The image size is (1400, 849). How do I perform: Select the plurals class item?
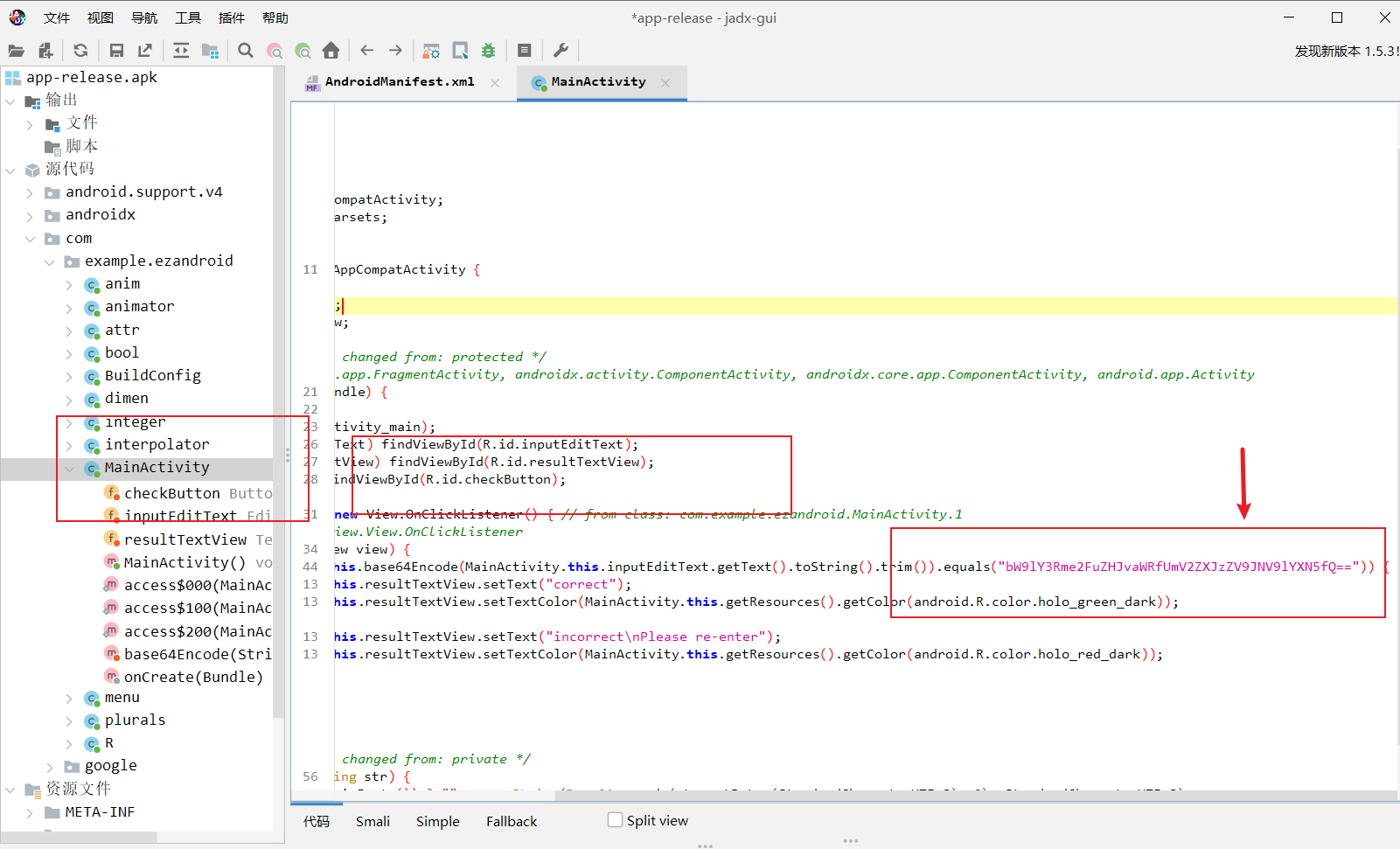click(x=135, y=720)
